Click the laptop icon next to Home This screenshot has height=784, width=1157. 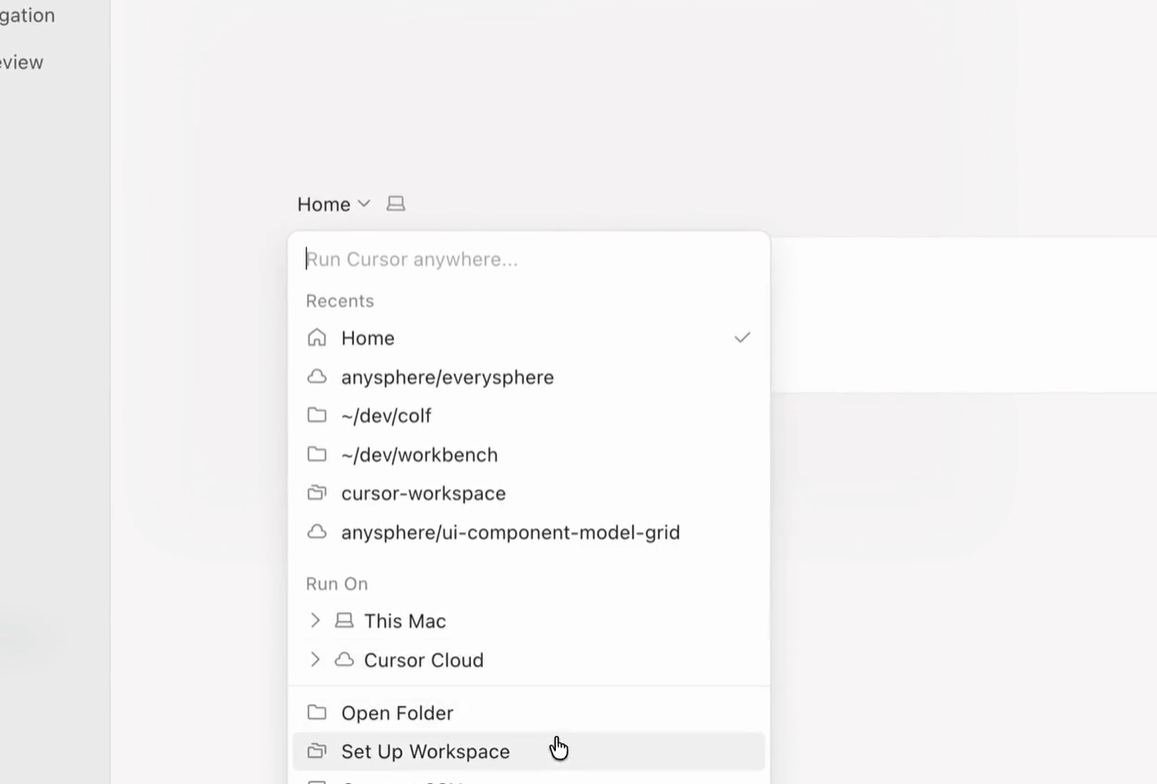[x=396, y=204]
